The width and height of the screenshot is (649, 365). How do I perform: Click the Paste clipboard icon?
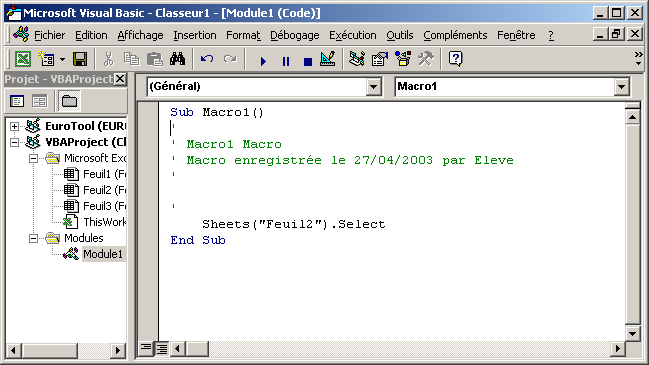point(154,59)
